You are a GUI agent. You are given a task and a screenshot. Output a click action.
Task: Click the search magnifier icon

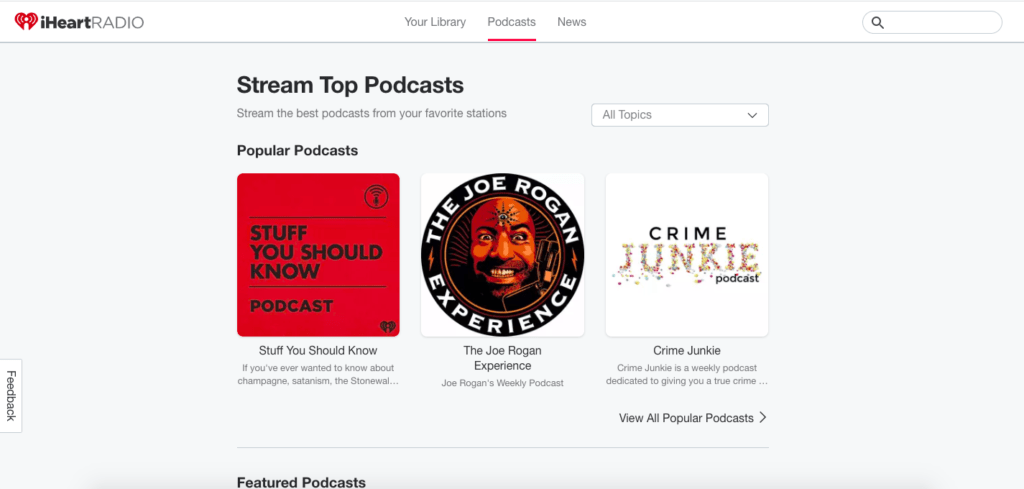click(878, 23)
